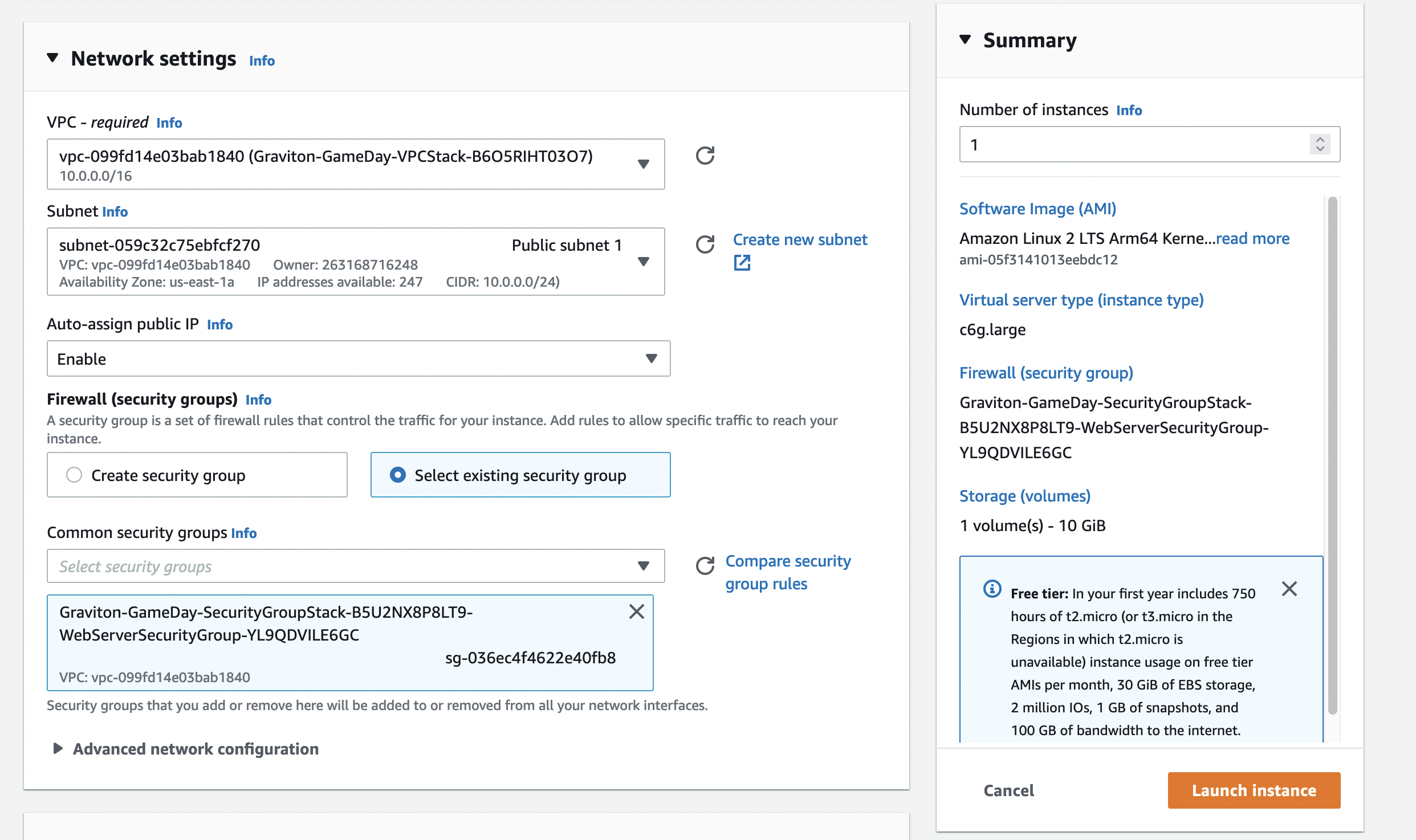Open the Common security groups selector

(x=356, y=566)
